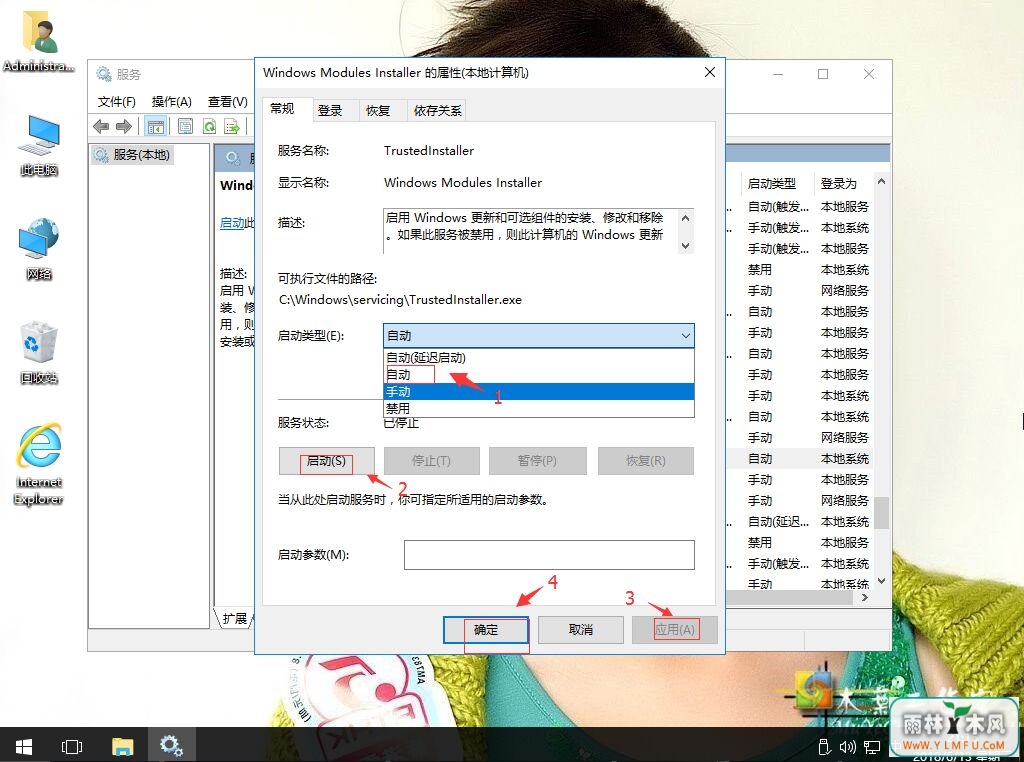Click the 应用(A) button

tap(675, 630)
